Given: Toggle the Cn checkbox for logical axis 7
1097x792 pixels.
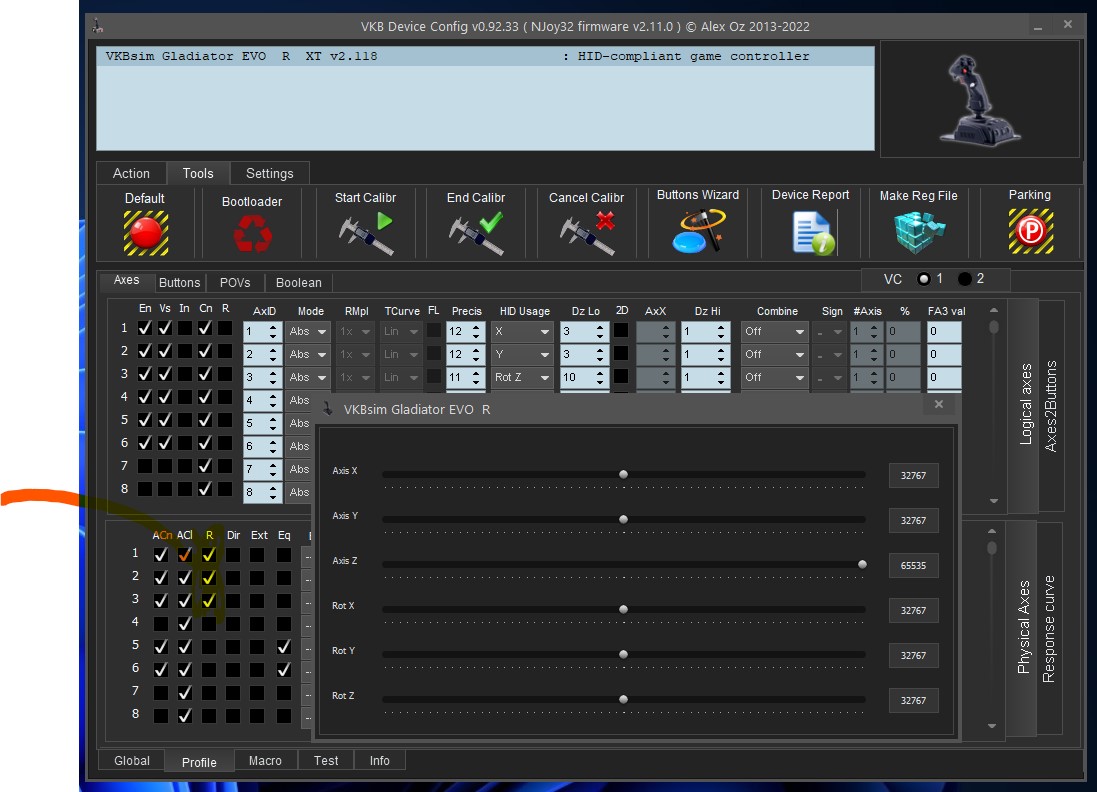Looking at the screenshot, I should click(205, 466).
